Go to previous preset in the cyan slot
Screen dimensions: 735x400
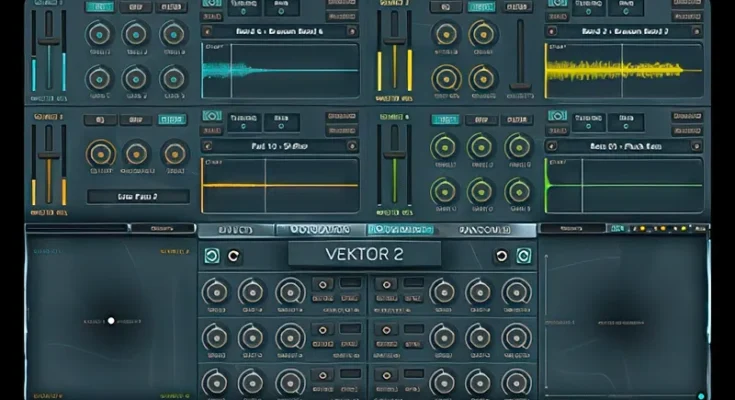207,31
